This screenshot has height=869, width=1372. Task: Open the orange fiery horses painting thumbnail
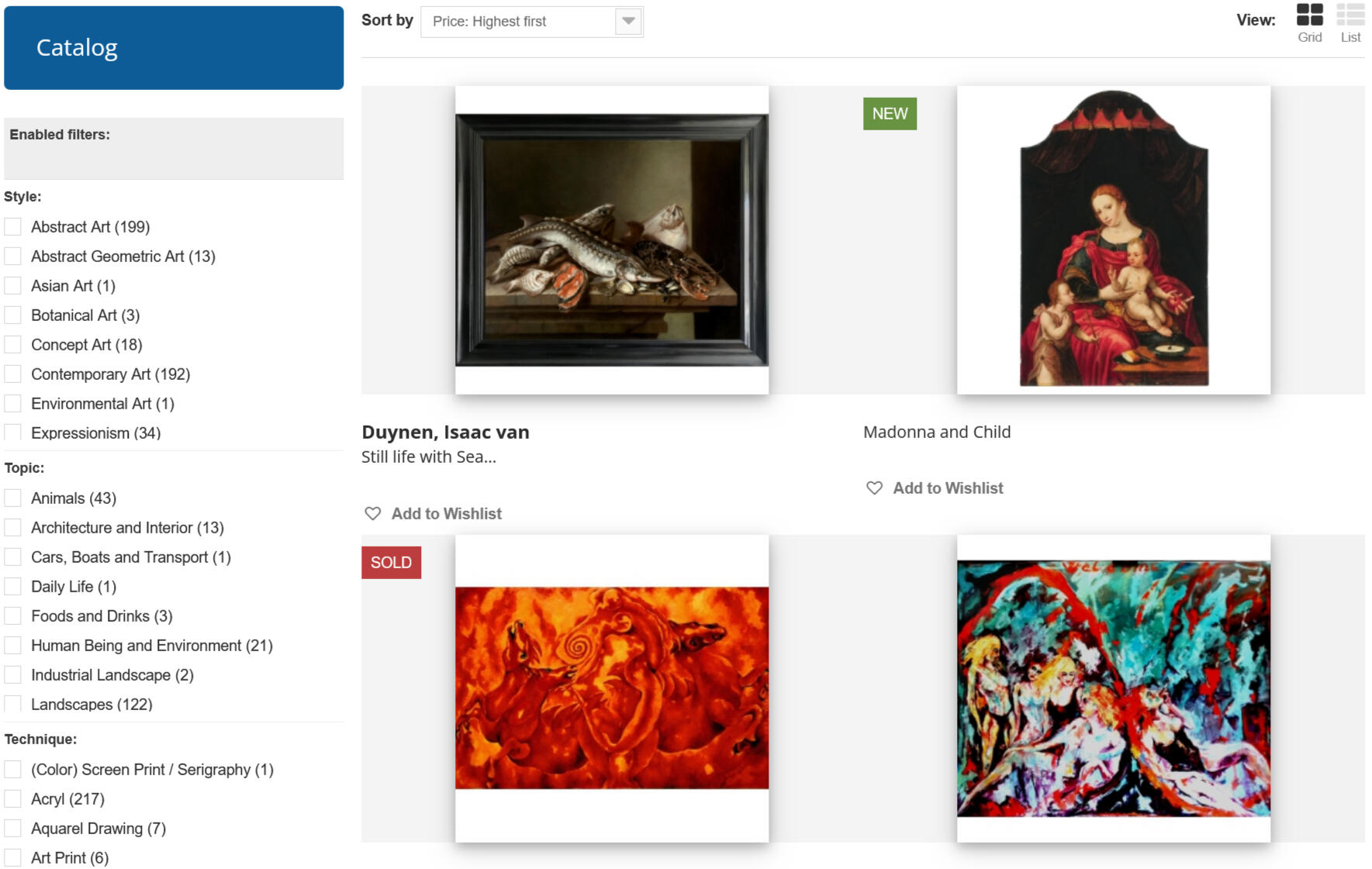[x=612, y=688]
